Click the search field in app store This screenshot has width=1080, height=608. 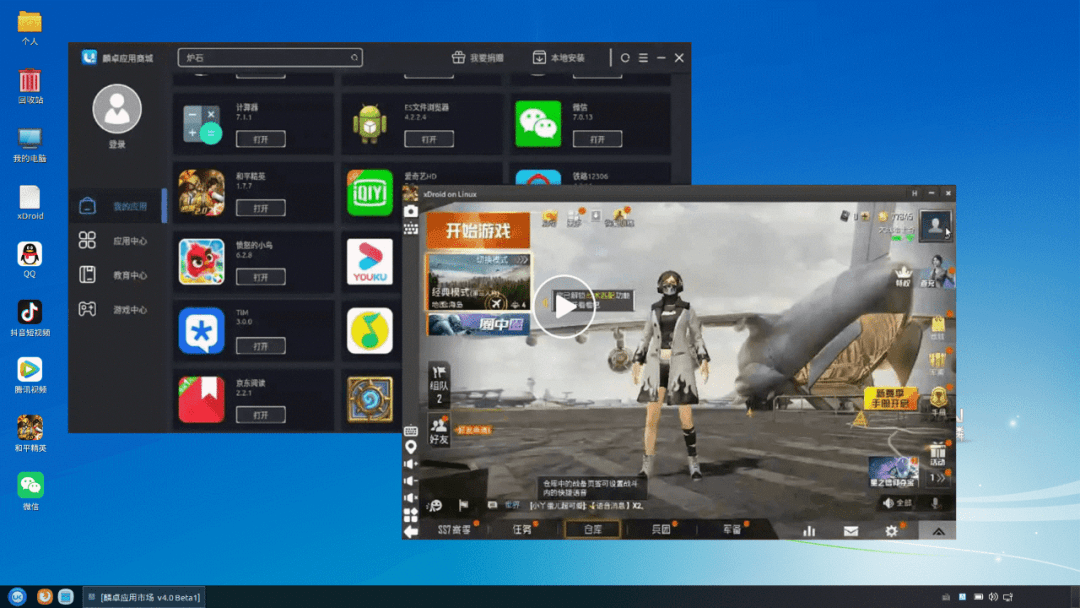pos(270,58)
